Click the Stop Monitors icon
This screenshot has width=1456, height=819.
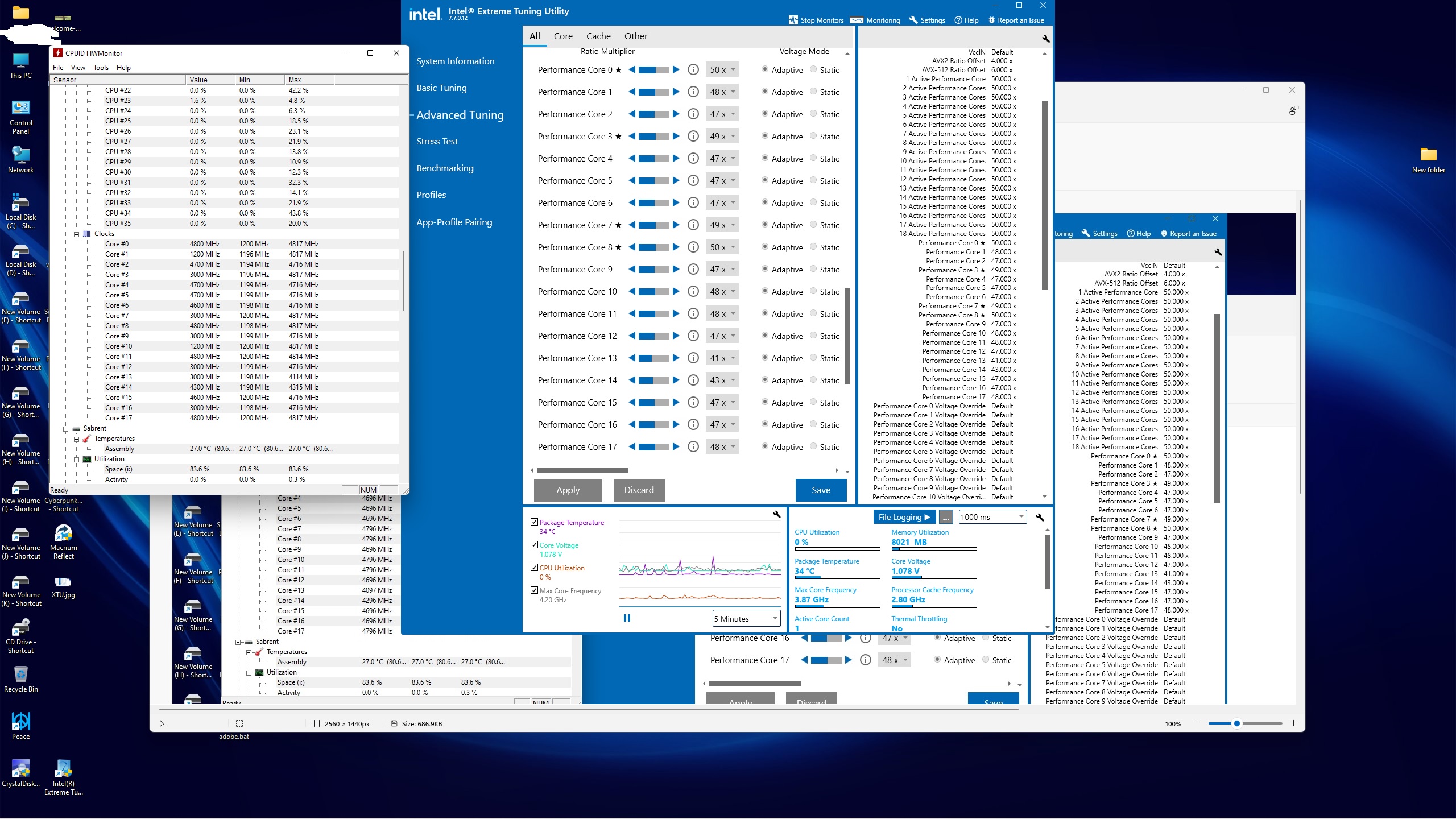[792, 20]
